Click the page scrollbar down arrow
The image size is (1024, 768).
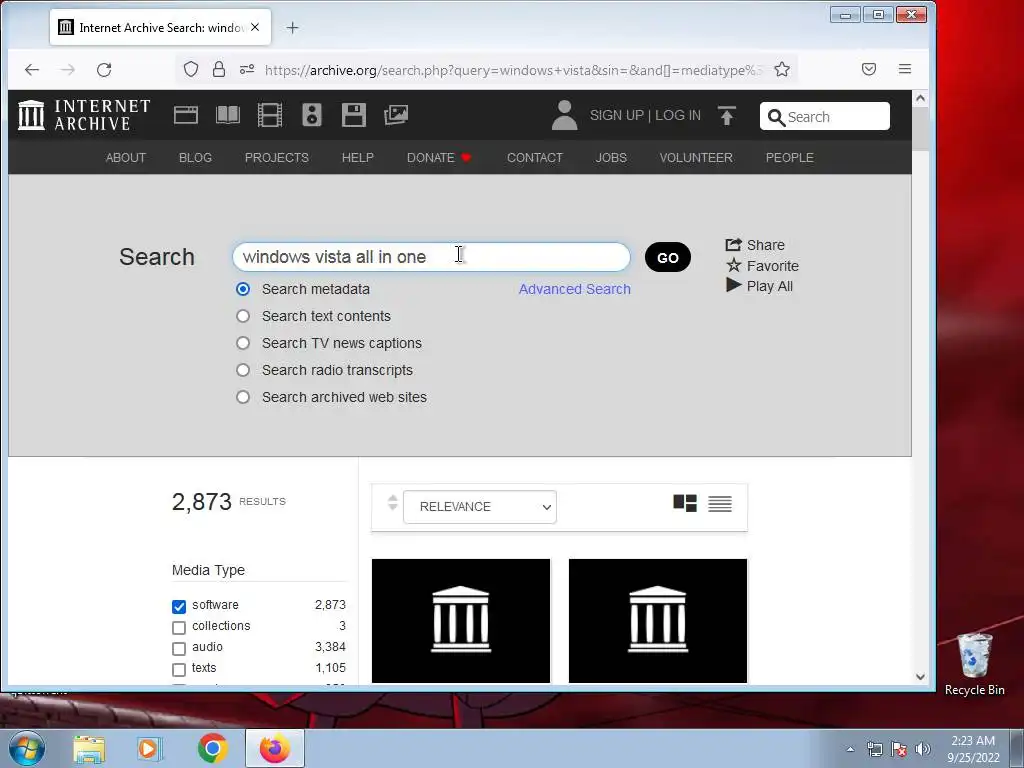click(x=920, y=677)
